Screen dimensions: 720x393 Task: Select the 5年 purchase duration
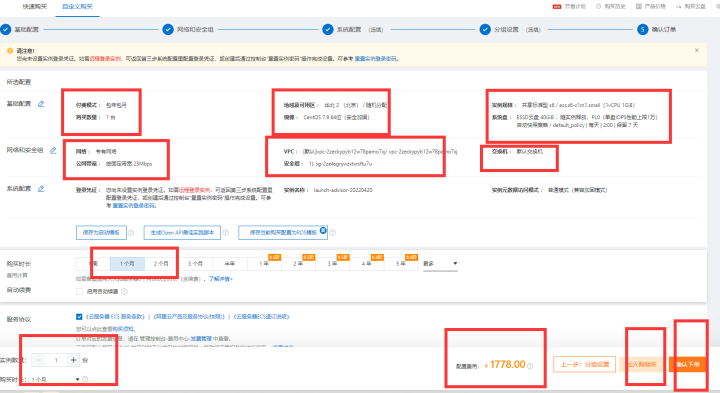401,264
